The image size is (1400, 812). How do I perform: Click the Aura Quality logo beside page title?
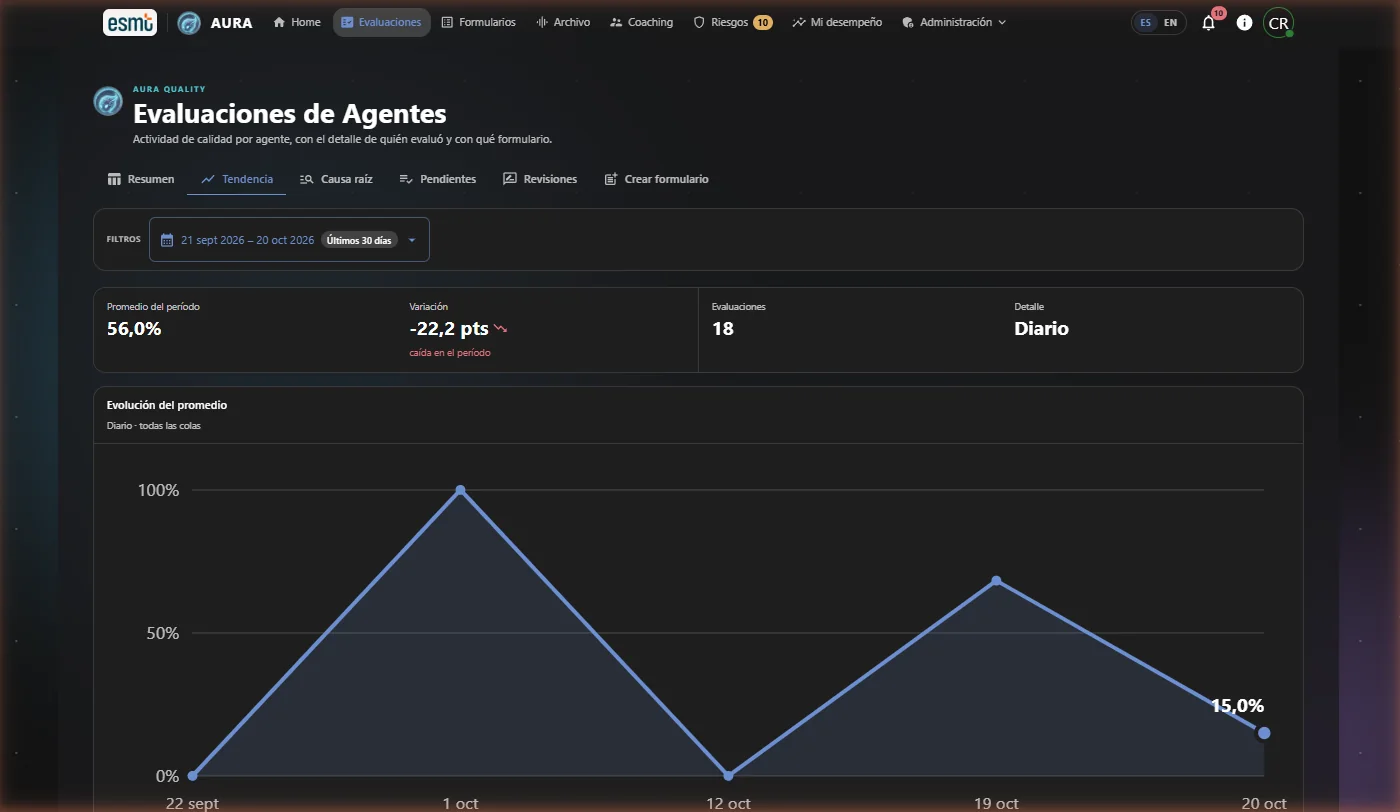point(108,101)
